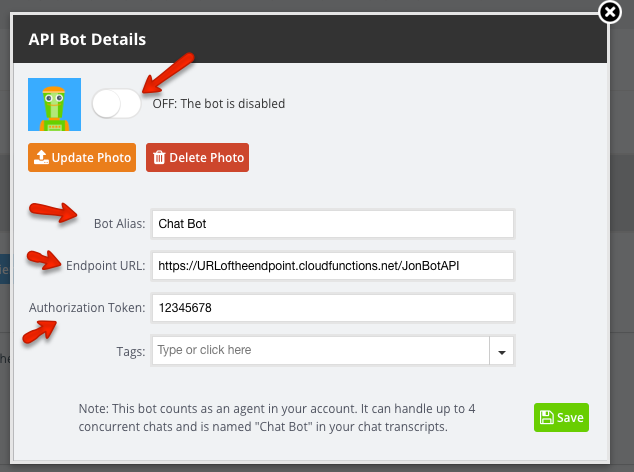Click the Update Photo button

[x=82, y=157]
